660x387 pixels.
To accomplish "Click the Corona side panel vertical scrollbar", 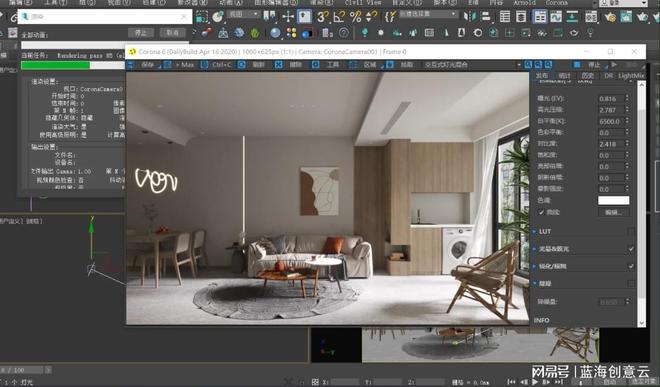I will click(641, 203).
